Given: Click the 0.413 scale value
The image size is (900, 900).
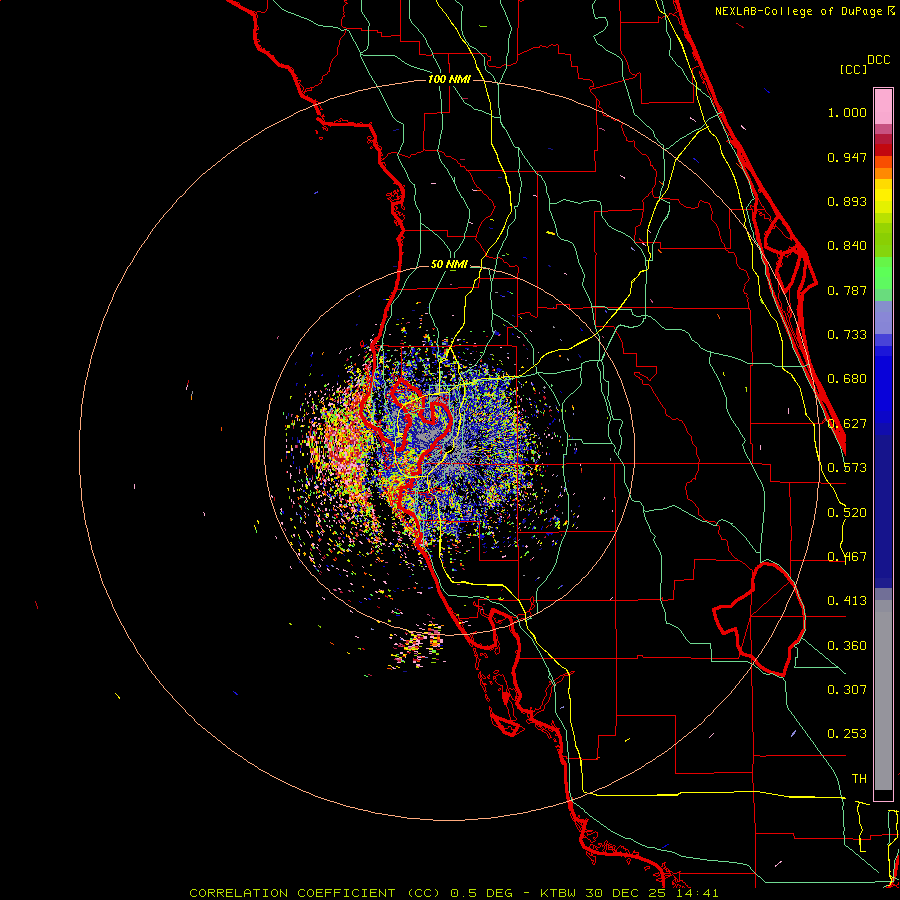Looking at the screenshot, I should click(x=847, y=601).
